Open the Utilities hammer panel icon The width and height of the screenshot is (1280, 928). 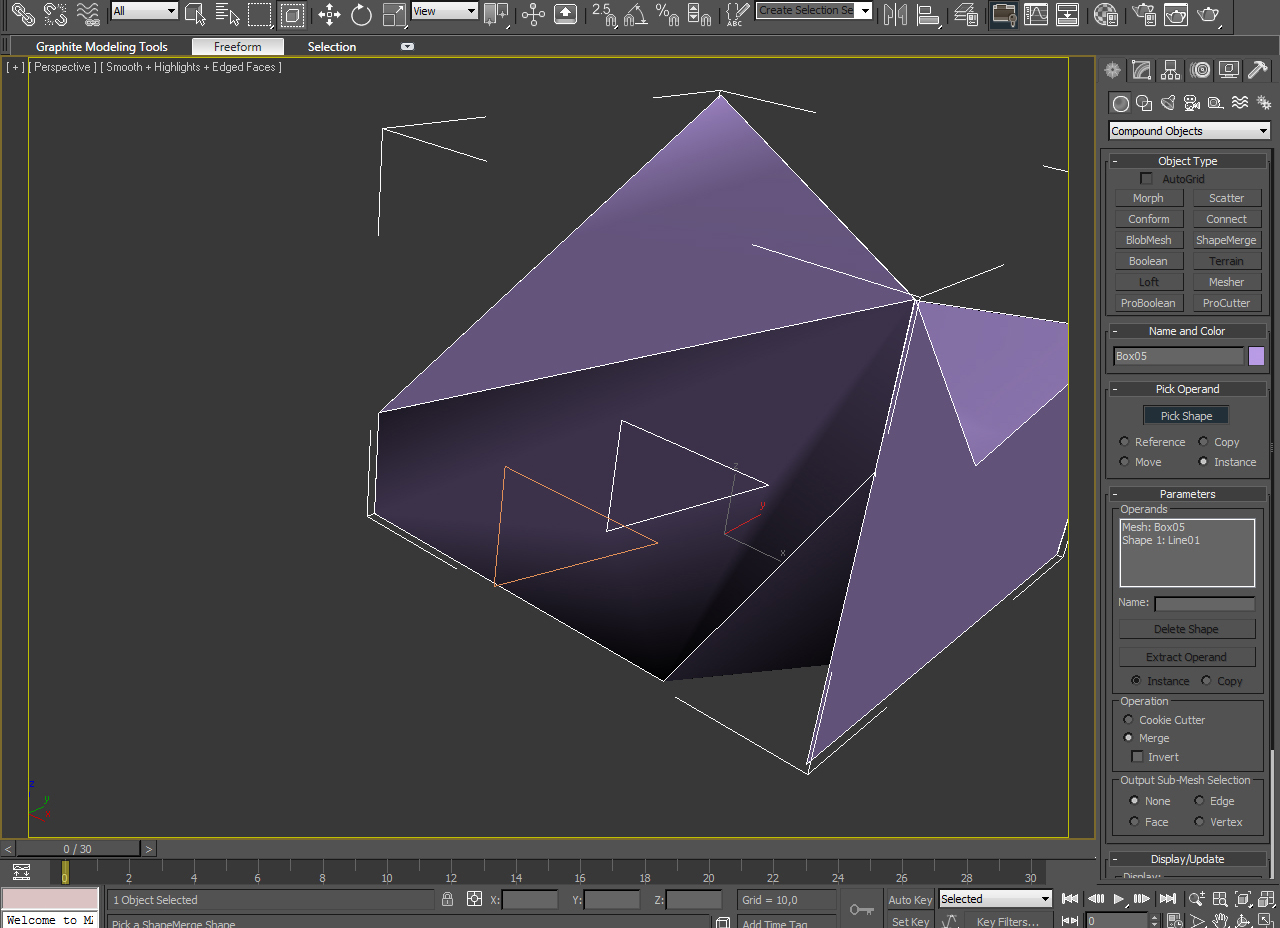tap(1258, 70)
